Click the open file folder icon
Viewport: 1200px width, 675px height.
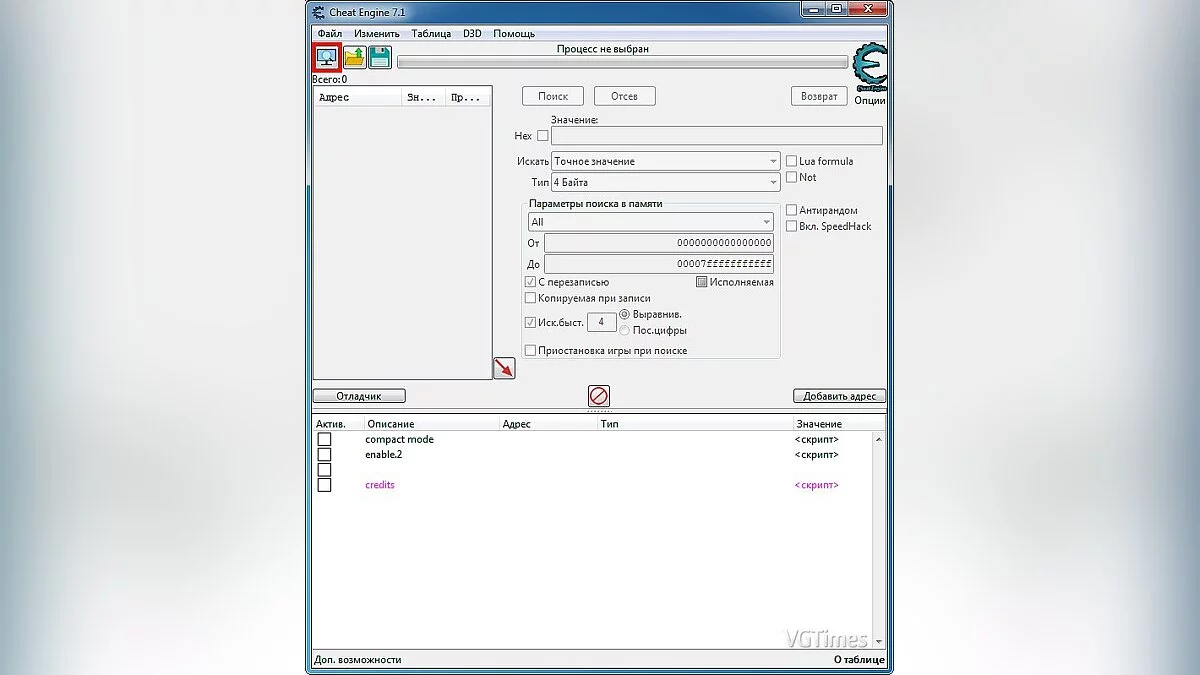(x=354, y=58)
